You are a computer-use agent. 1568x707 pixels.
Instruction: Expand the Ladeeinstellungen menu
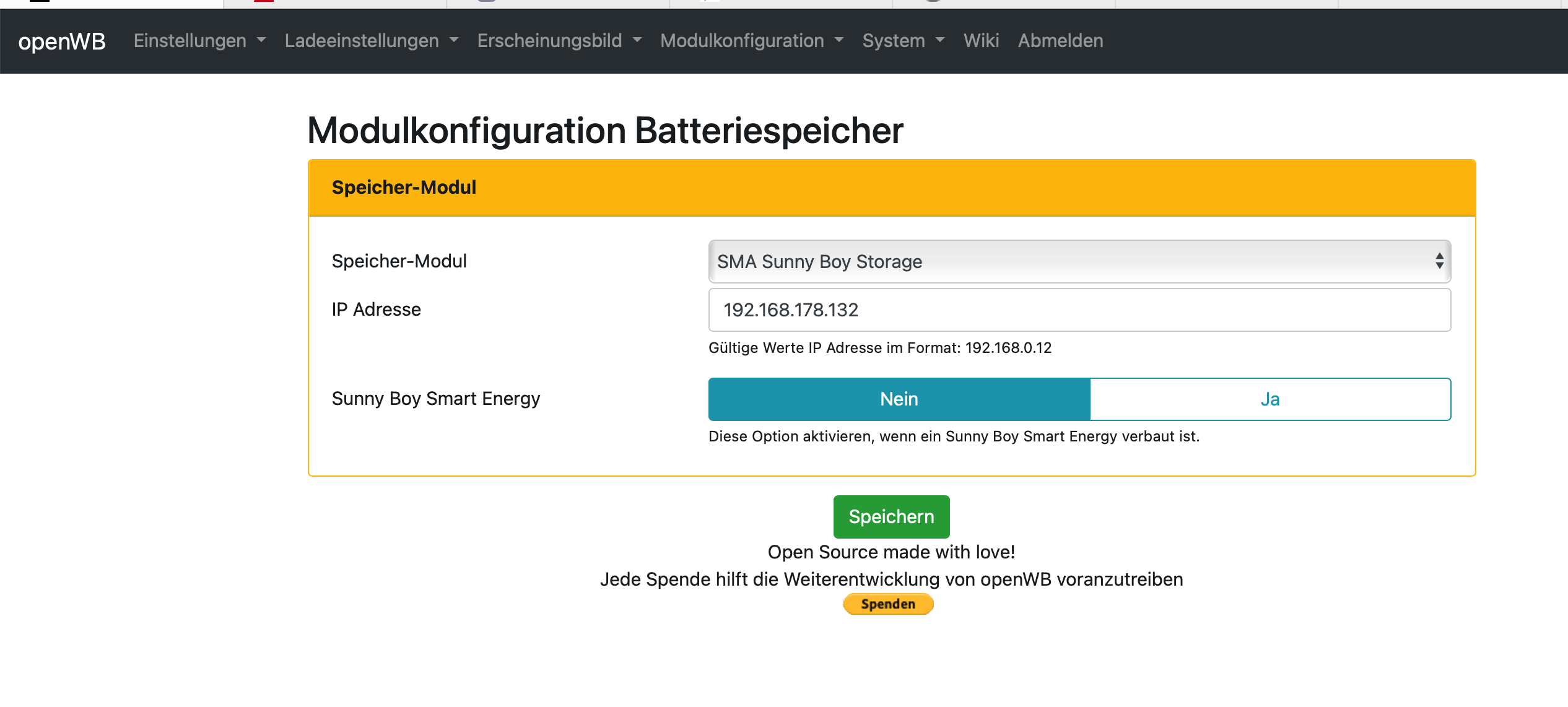[371, 41]
